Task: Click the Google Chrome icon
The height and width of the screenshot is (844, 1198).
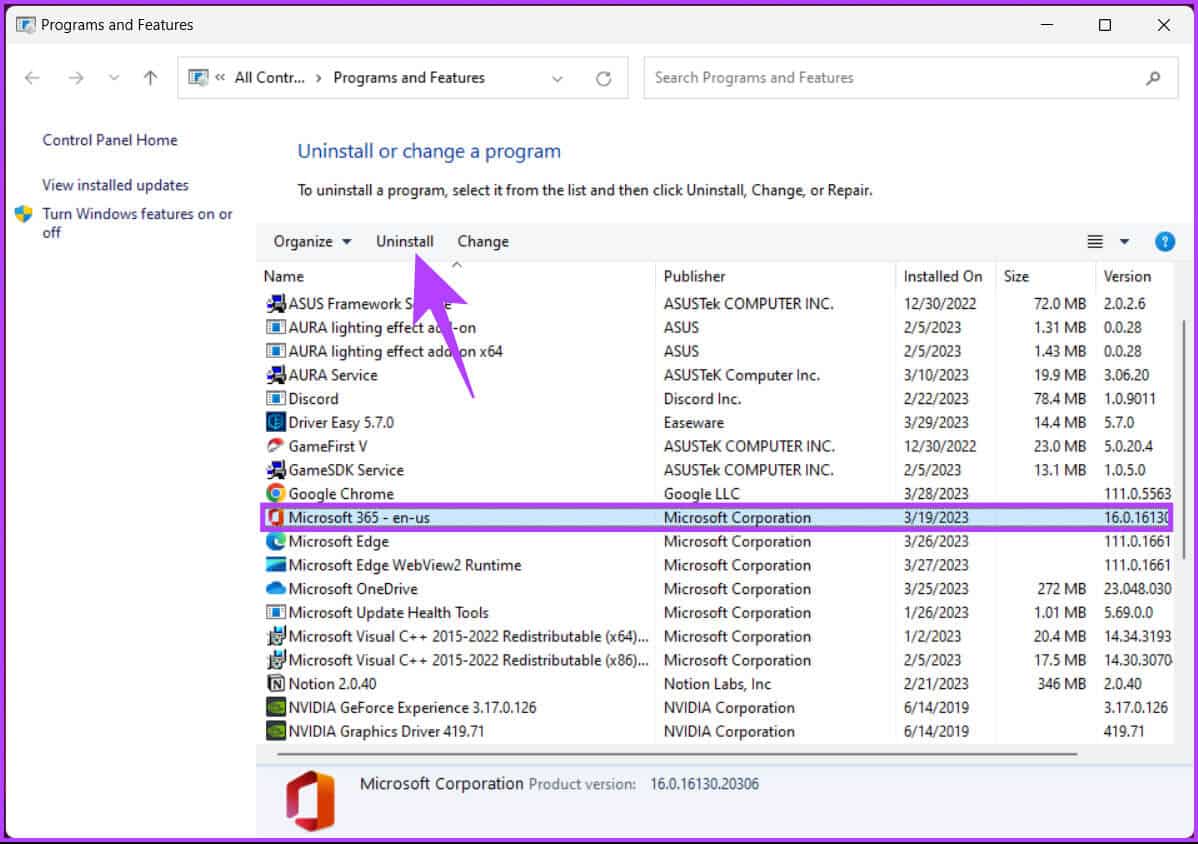Action: pos(276,493)
